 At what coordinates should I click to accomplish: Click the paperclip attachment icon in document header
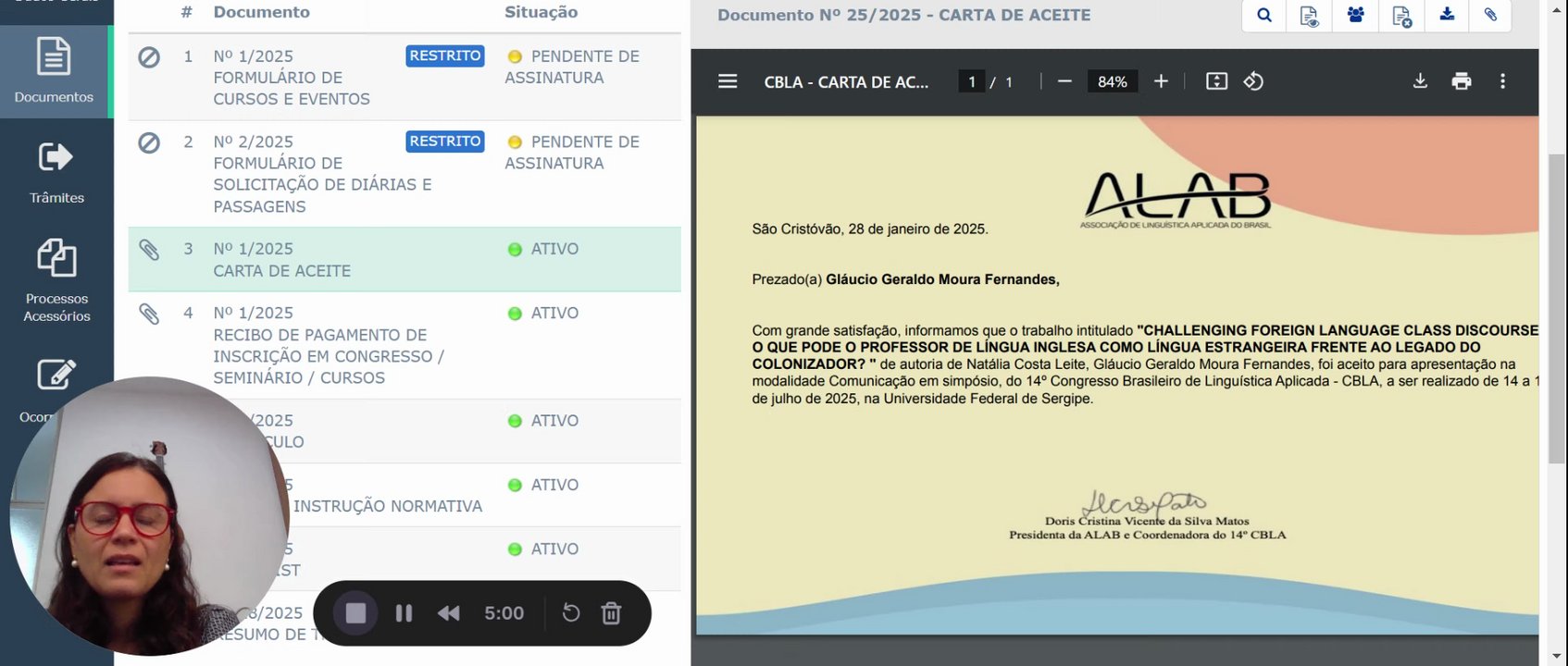(x=1490, y=15)
